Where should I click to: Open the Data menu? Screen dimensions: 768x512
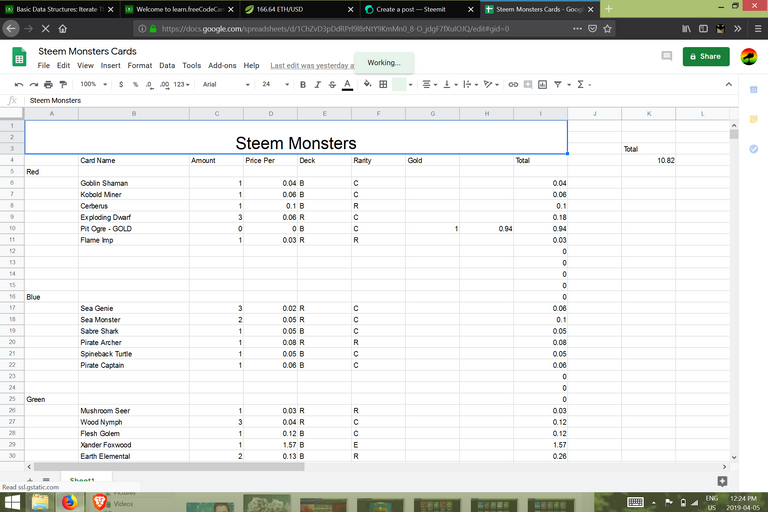pyautogui.click(x=167, y=65)
